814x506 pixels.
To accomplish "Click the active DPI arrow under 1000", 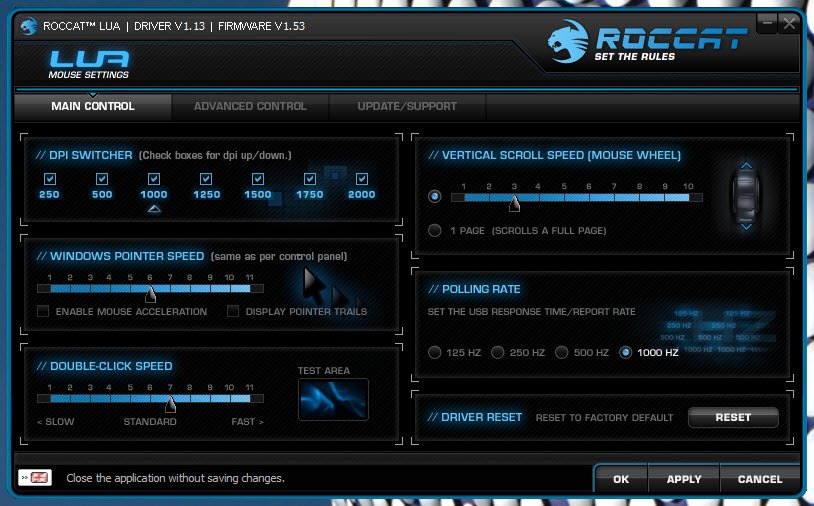I will pyautogui.click(x=154, y=209).
